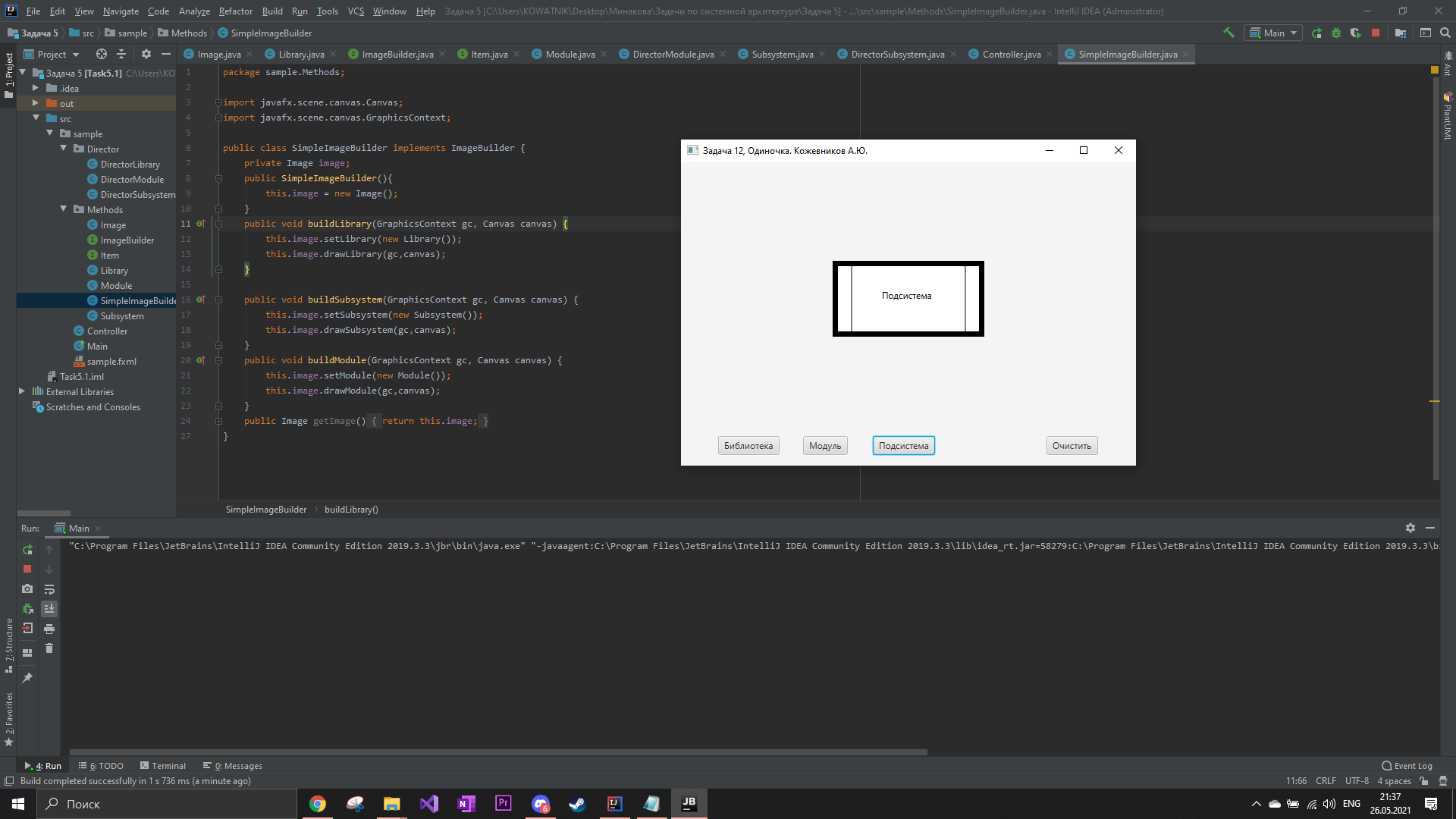The image size is (1456, 819).
Task: Clear console output with trash icon
Action: pos(49,649)
